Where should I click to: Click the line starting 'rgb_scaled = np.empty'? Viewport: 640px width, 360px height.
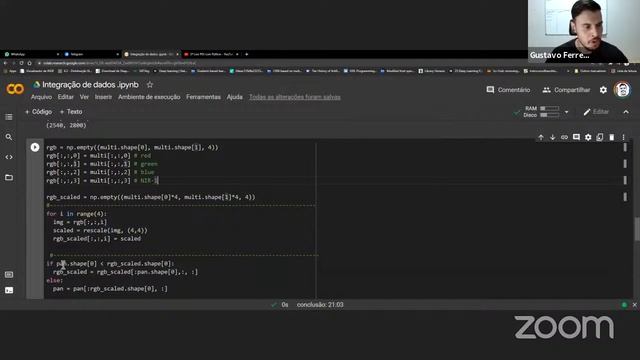tap(151, 197)
